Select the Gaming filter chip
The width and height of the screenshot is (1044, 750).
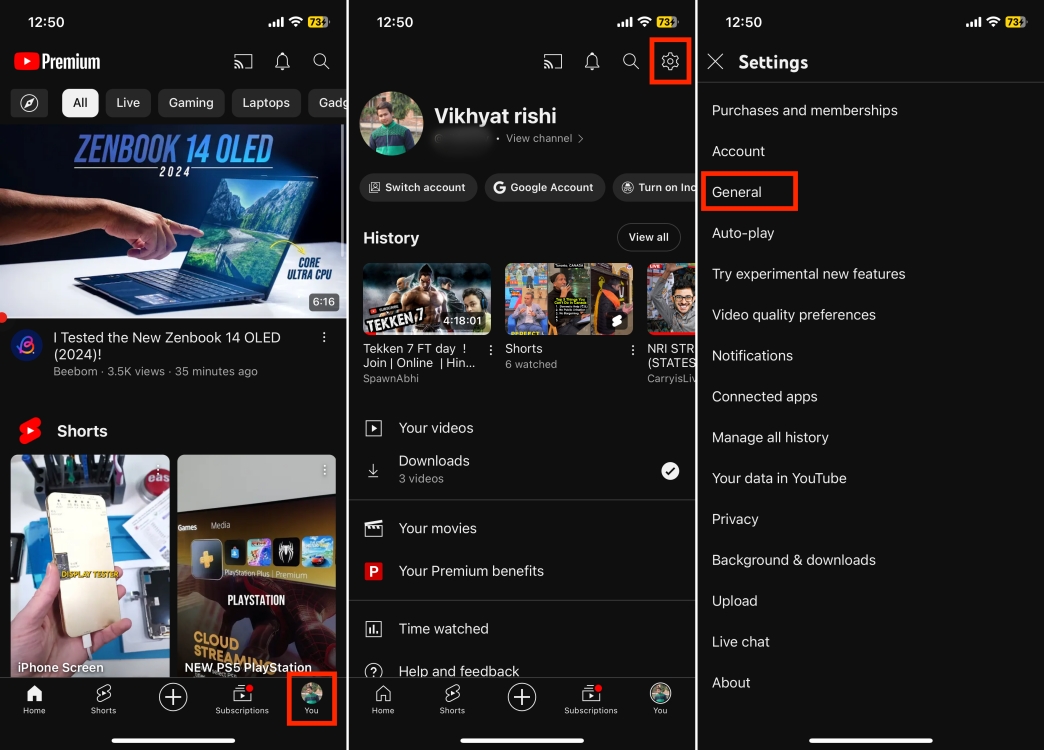click(190, 102)
